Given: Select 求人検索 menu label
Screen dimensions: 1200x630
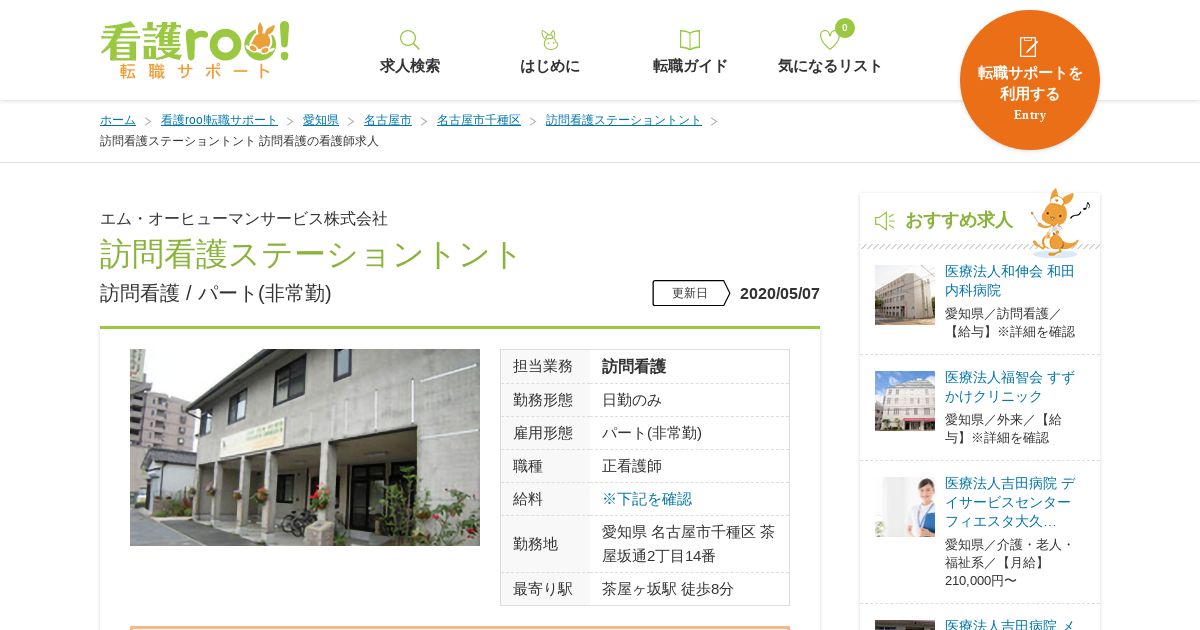Looking at the screenshot, I should [410, 66].
